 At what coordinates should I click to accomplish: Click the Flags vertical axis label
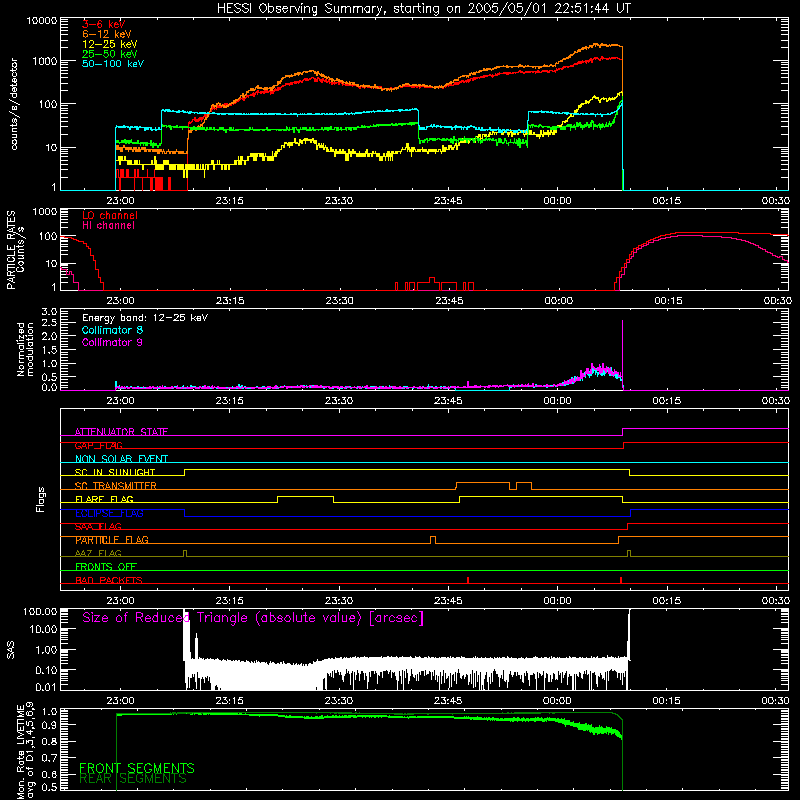(41, 499)
